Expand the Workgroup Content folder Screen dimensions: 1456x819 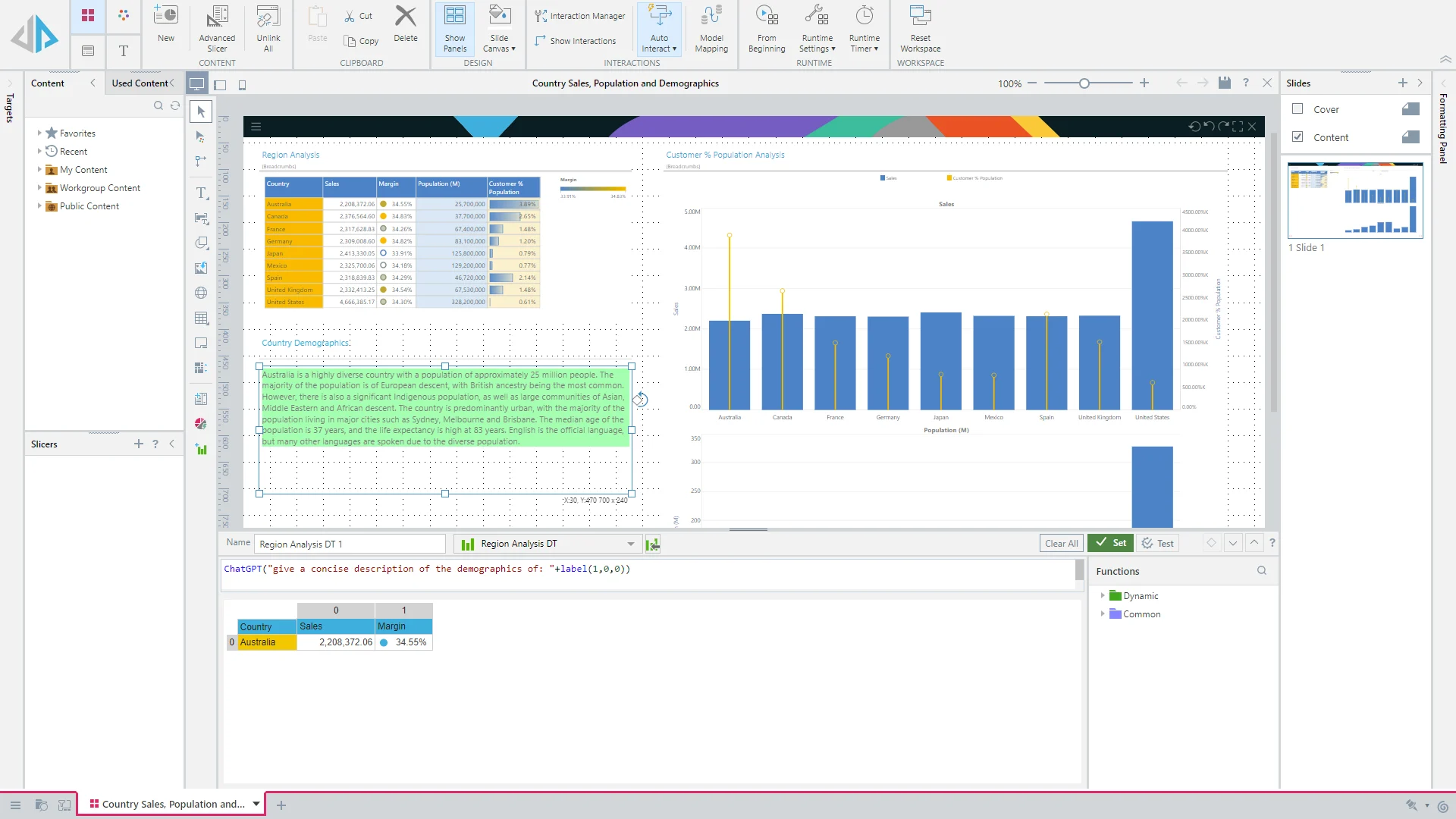[39, 188]
